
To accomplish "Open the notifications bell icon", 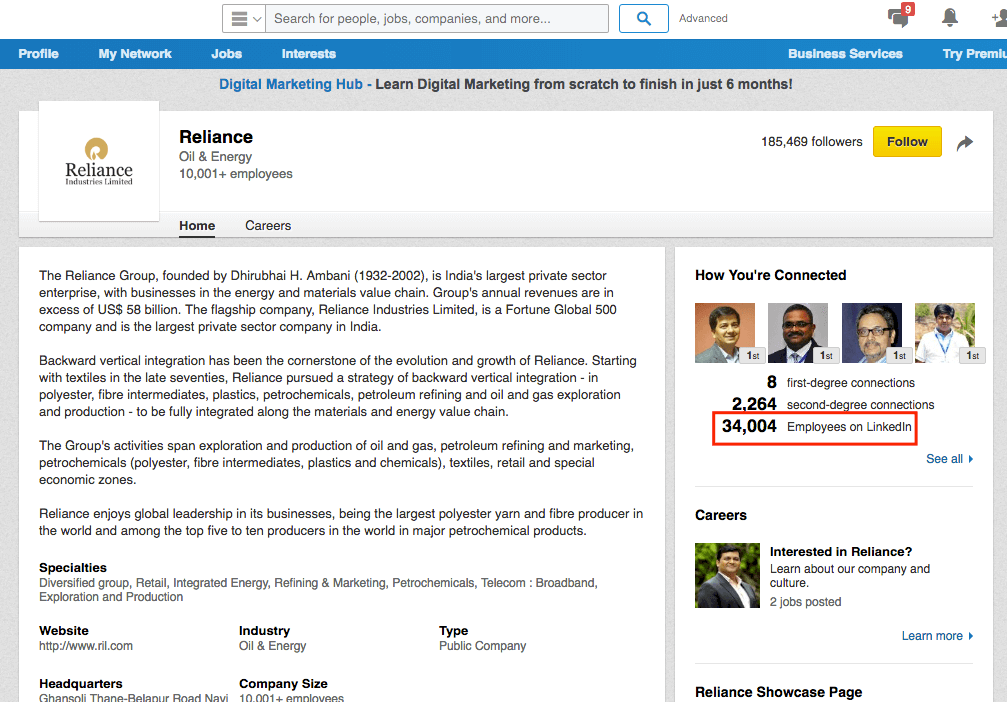I will pyautogui.click(x=950, y=17).
